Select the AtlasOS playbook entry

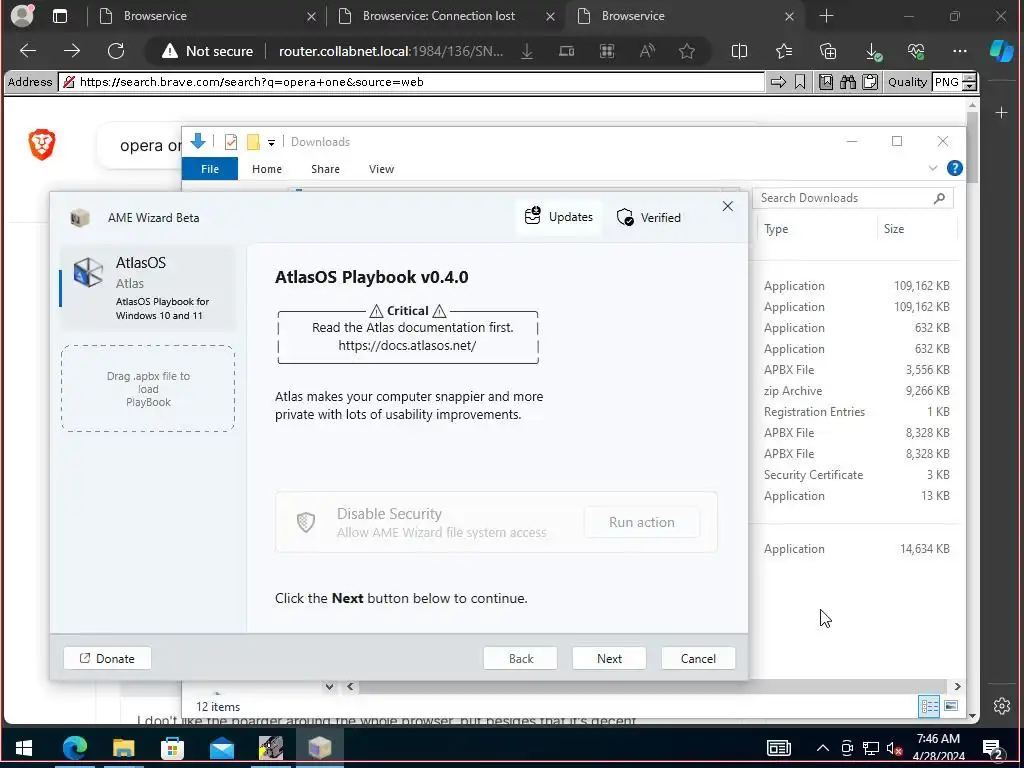148,288
